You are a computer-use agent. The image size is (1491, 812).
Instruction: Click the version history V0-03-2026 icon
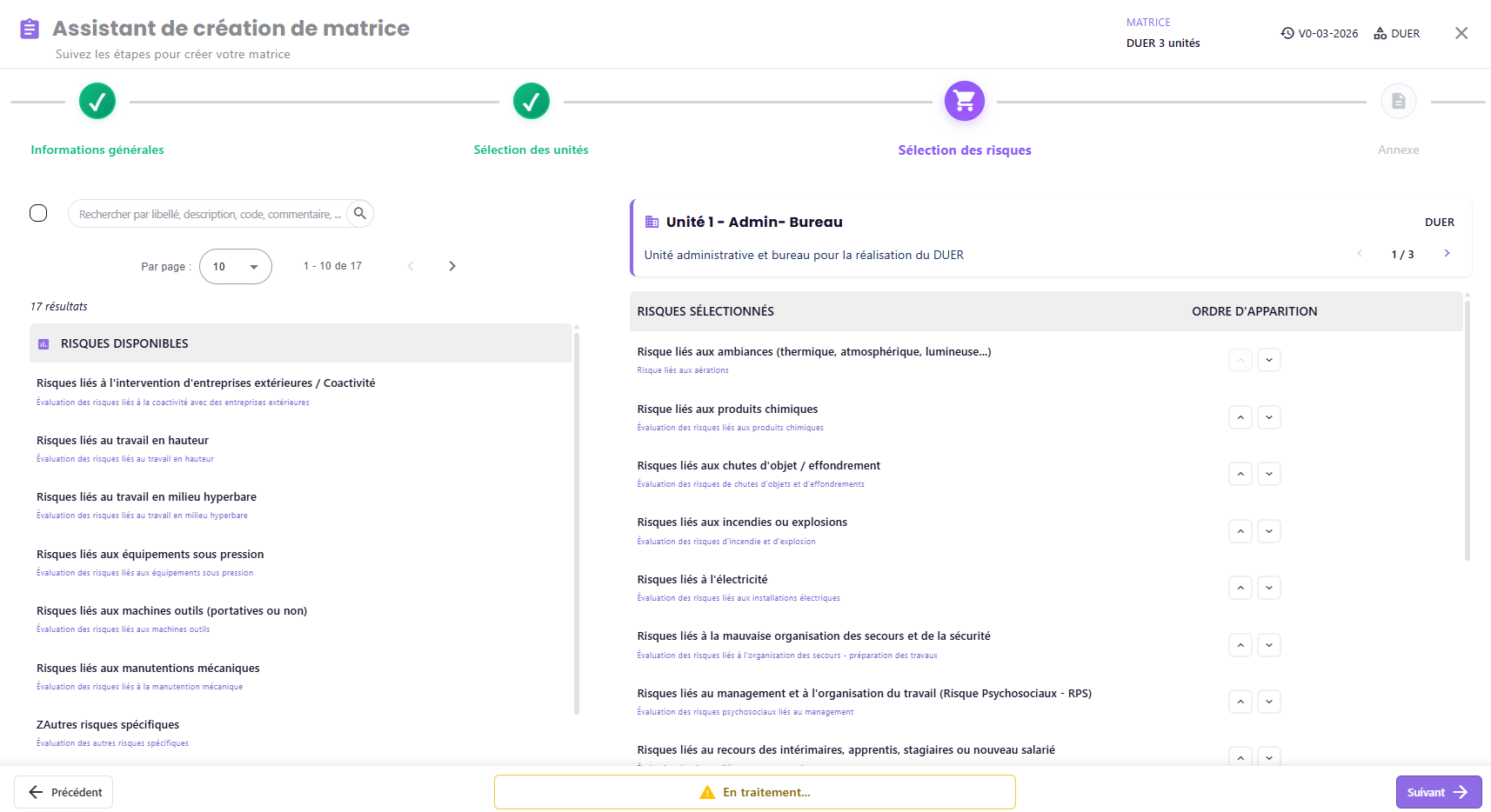point(1287,34)
